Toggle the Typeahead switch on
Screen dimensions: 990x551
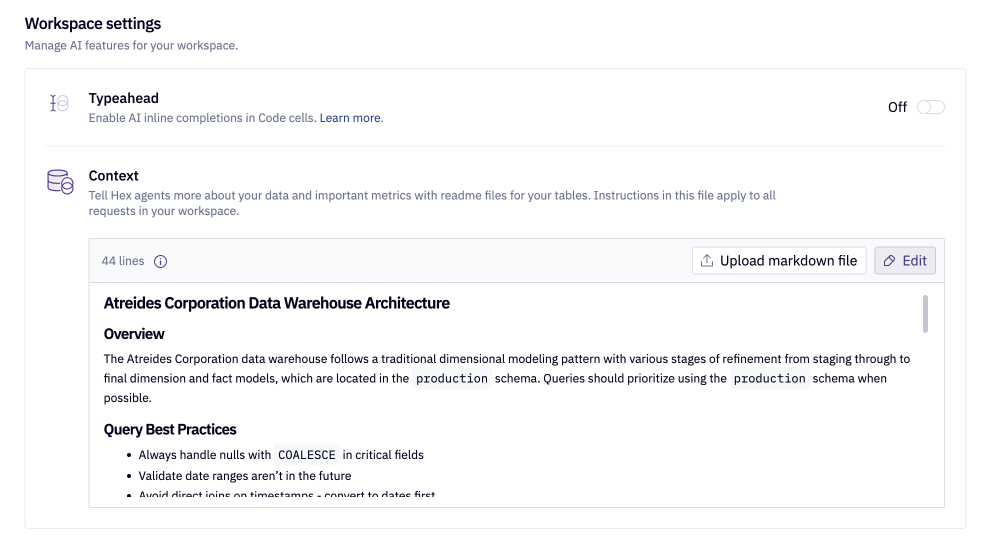tap(931, 107)
